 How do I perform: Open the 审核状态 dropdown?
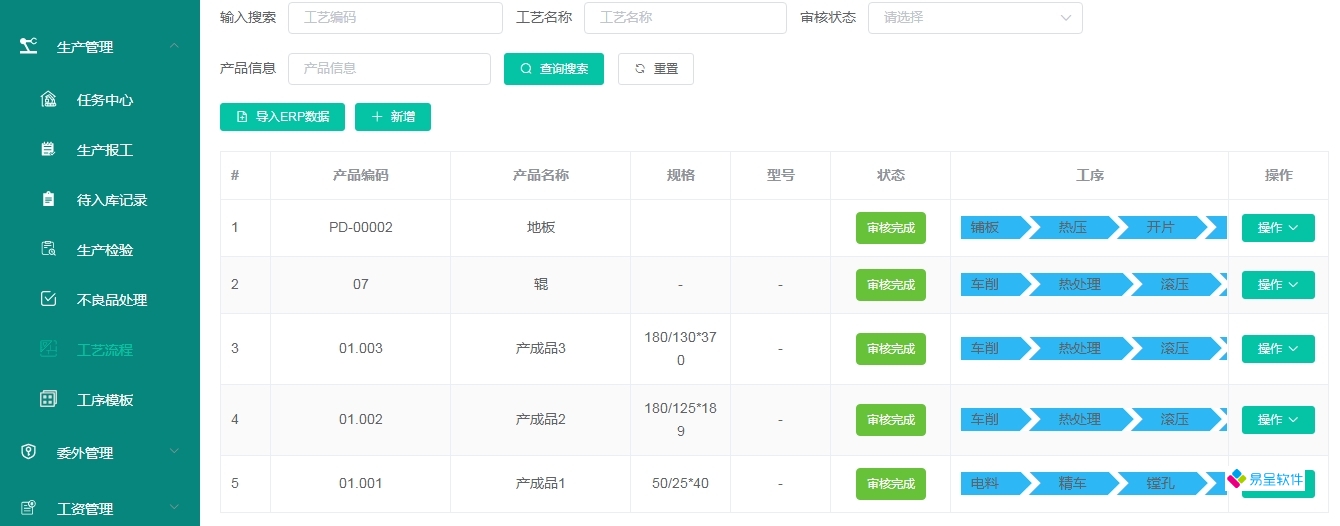(976, 18)
